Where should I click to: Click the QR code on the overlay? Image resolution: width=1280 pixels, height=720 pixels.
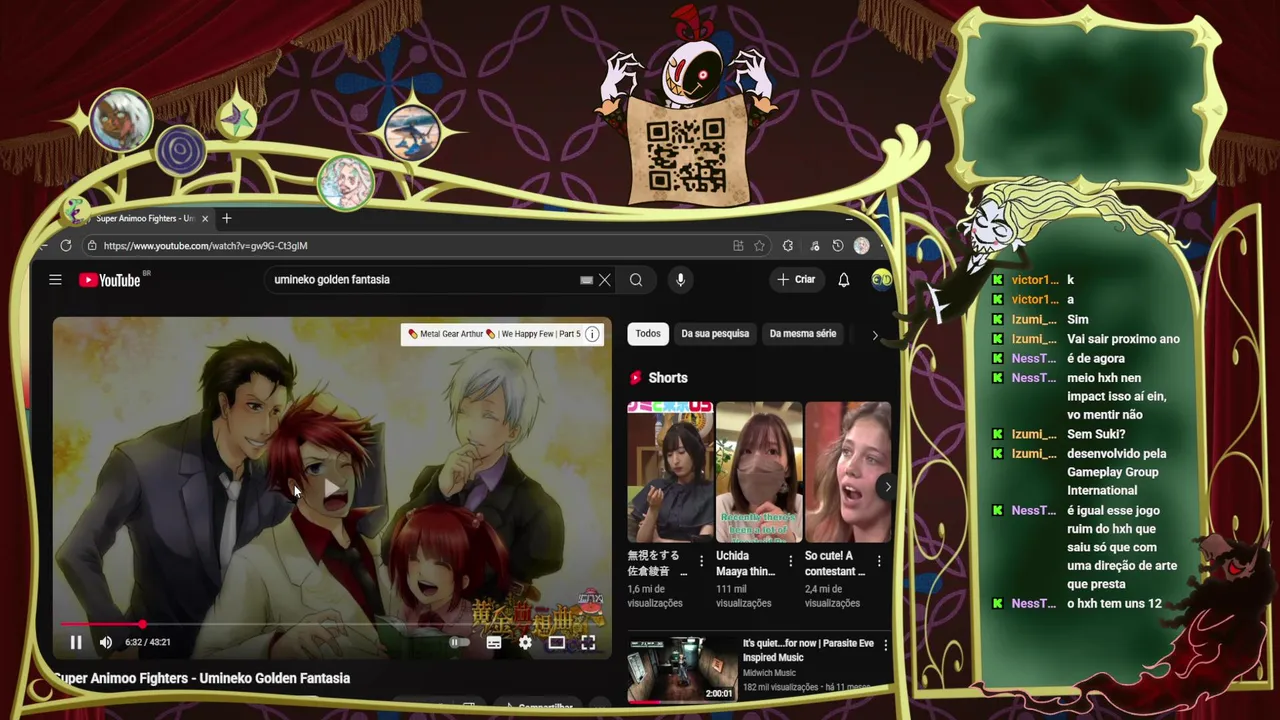(686, 155)
